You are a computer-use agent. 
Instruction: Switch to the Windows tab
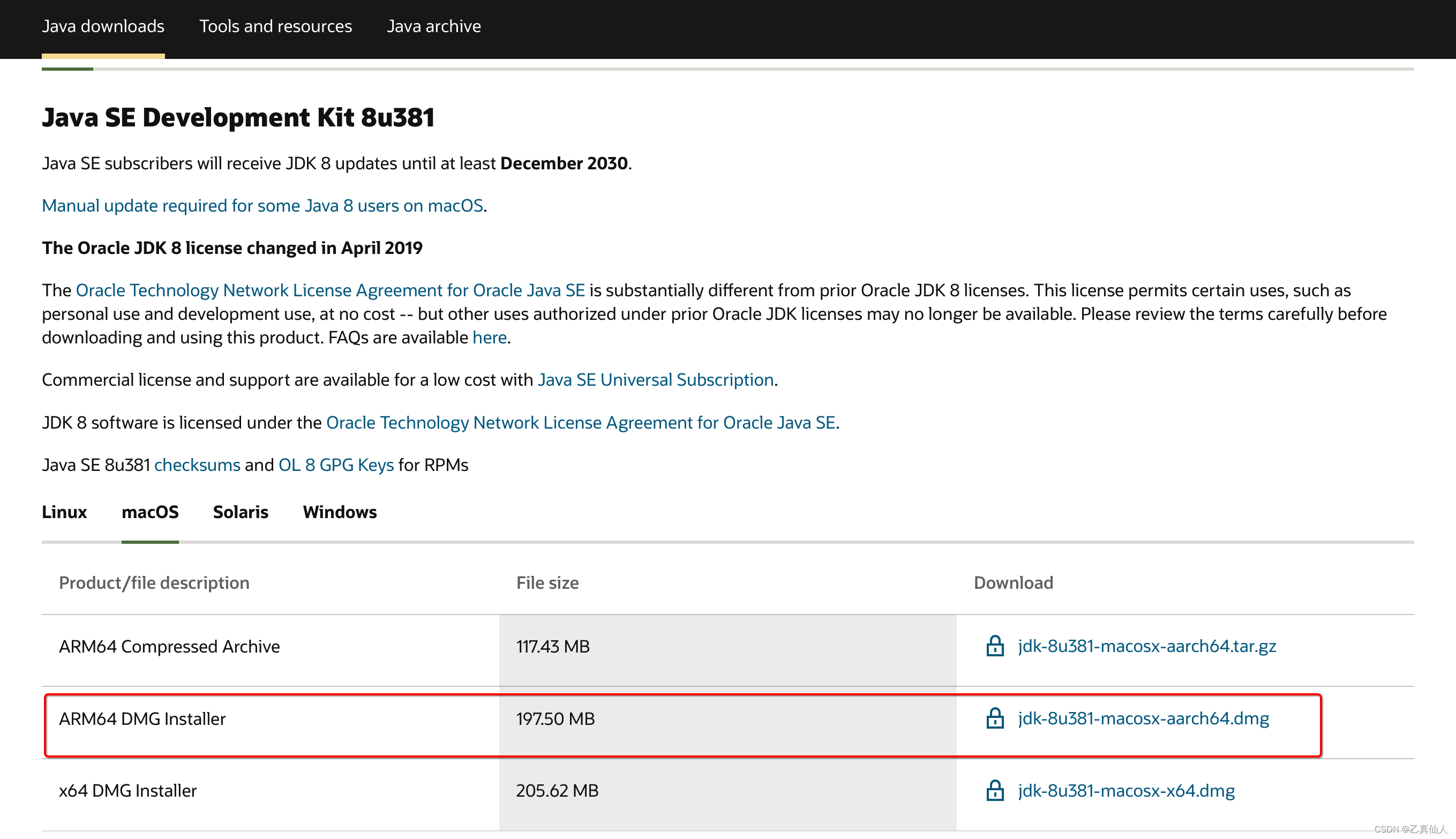pos(340,512)
